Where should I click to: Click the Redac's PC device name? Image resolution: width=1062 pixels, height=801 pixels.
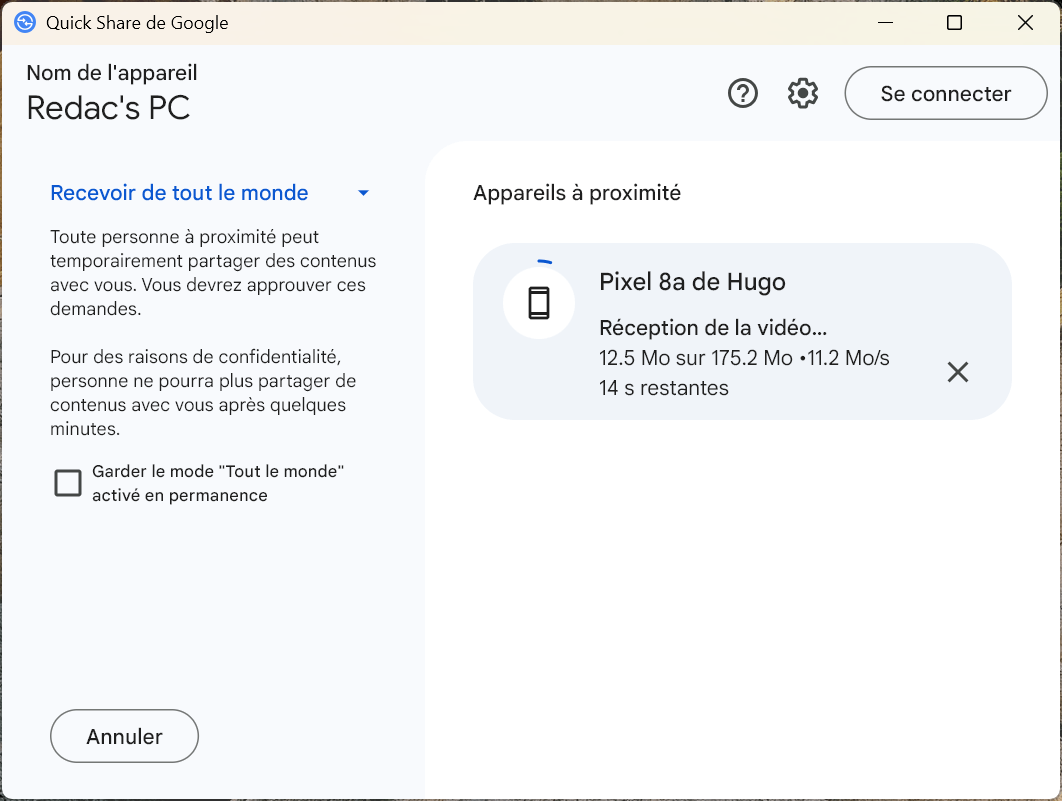108,108
